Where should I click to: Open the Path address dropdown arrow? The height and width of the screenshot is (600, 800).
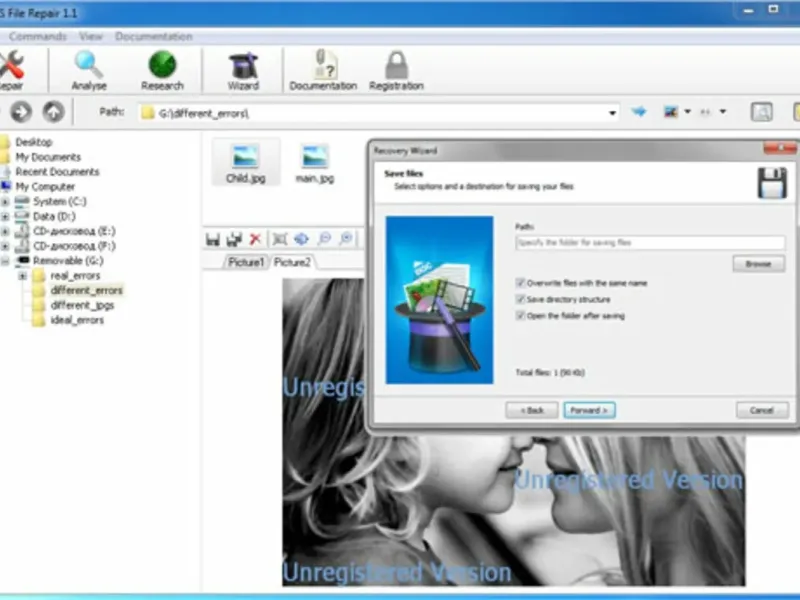point(612,113)
